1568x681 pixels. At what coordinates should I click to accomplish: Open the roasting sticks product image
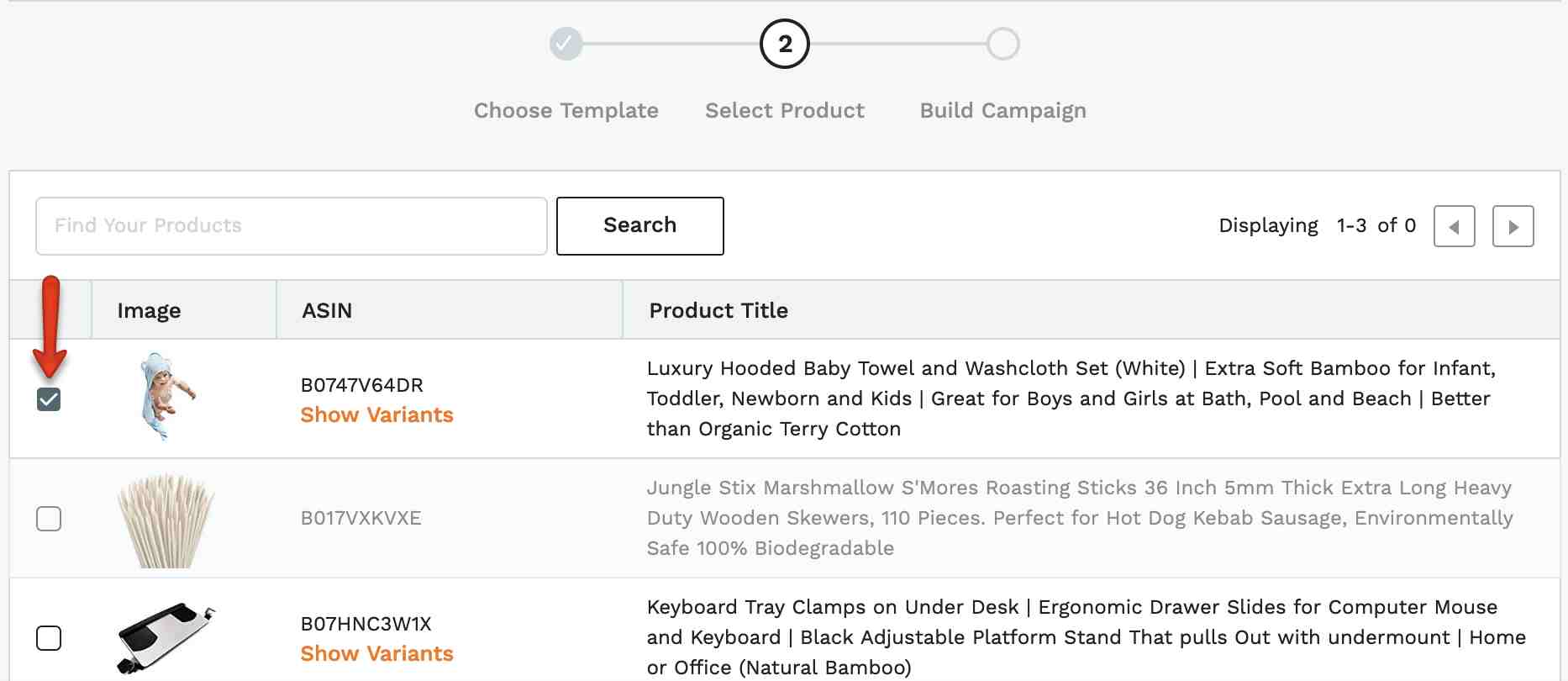tap(166, 520)
